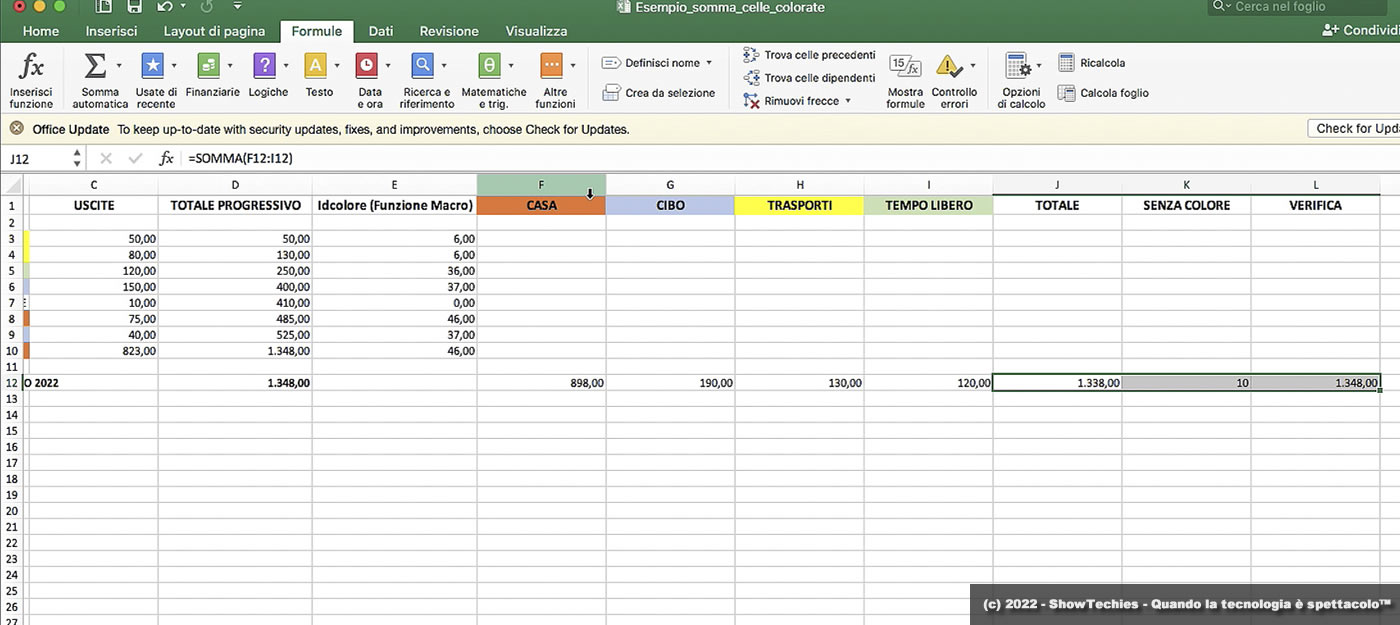The width and height of the screenshot is (1400, 625).
Task: Select the cell containing 898,00
Action: coord(541,382)
